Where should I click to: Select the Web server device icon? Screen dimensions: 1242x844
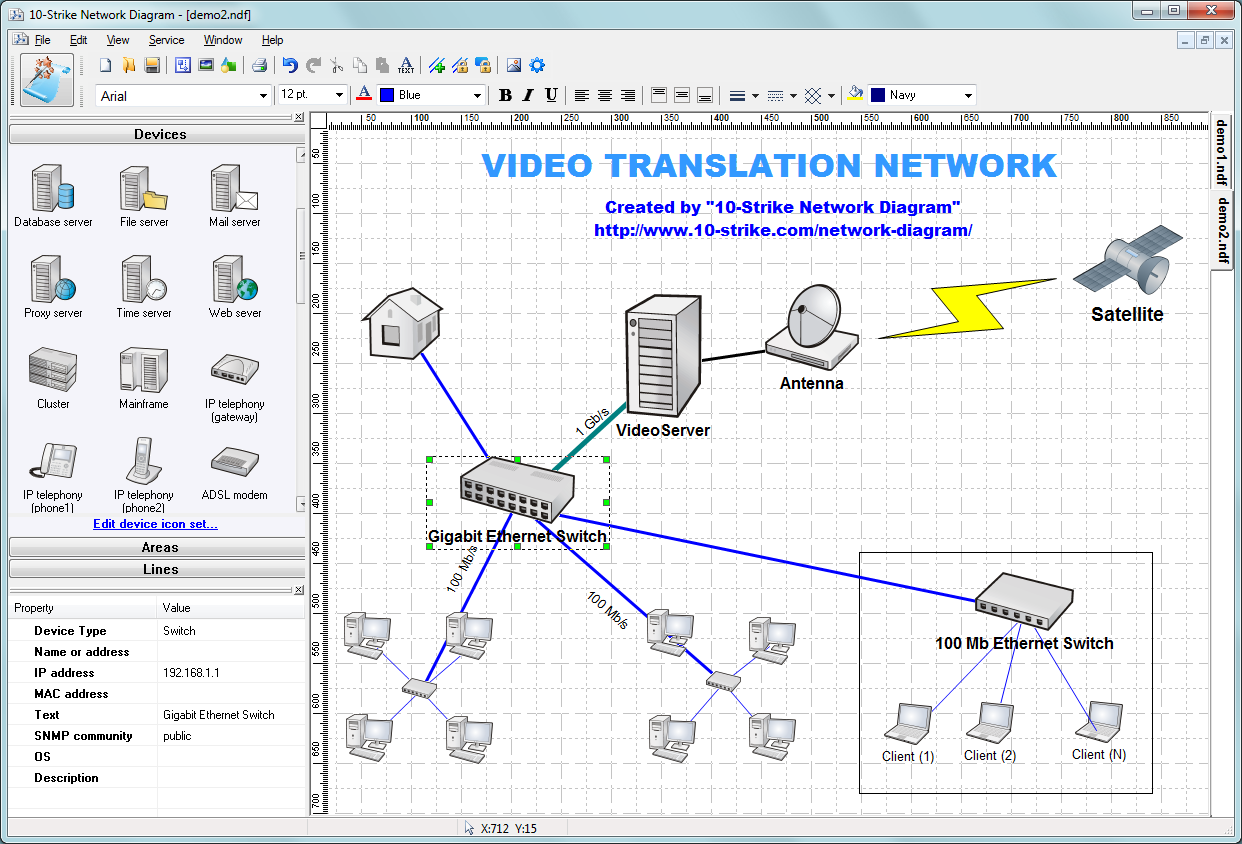click(233, 287)
